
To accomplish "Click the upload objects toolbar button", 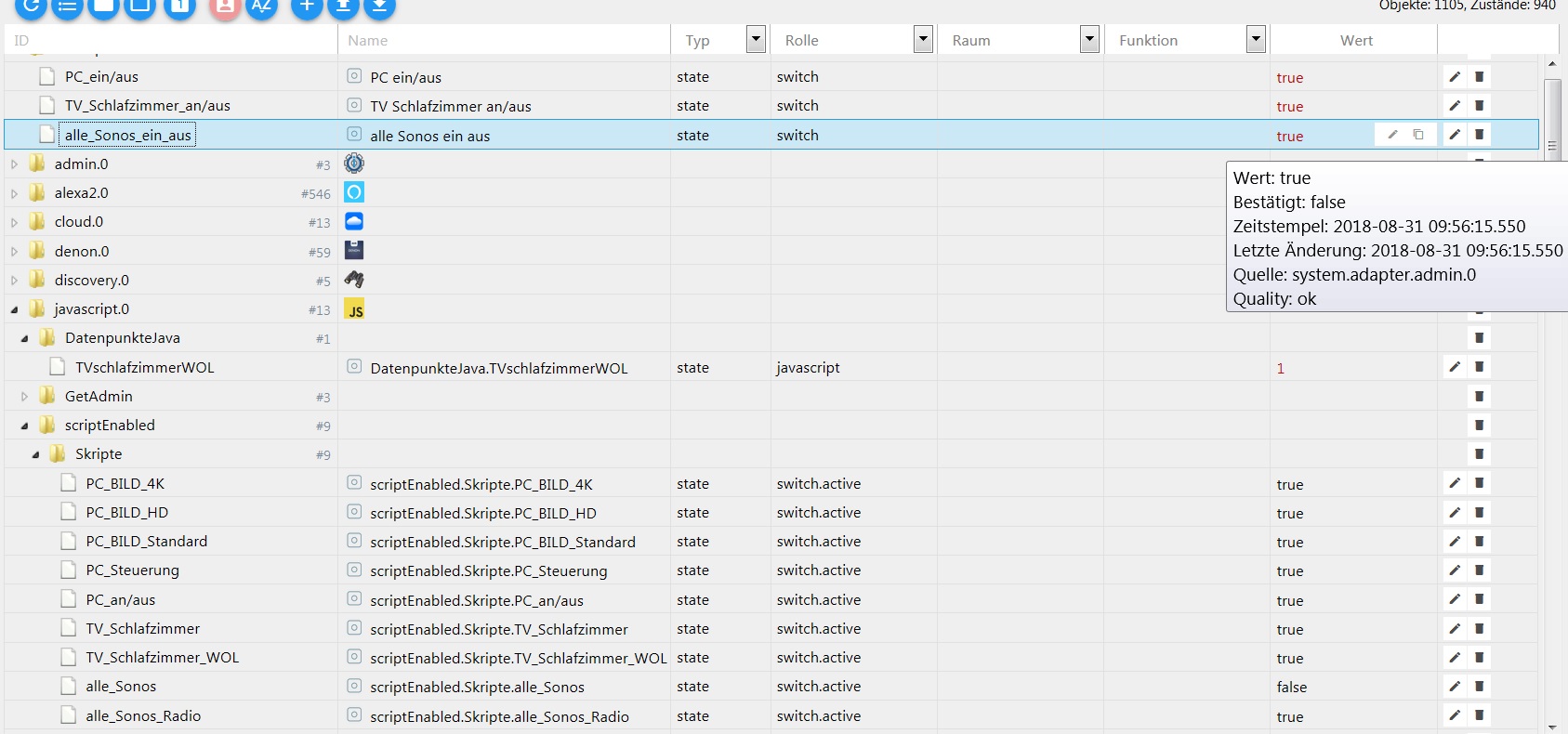I will (343, 6).
